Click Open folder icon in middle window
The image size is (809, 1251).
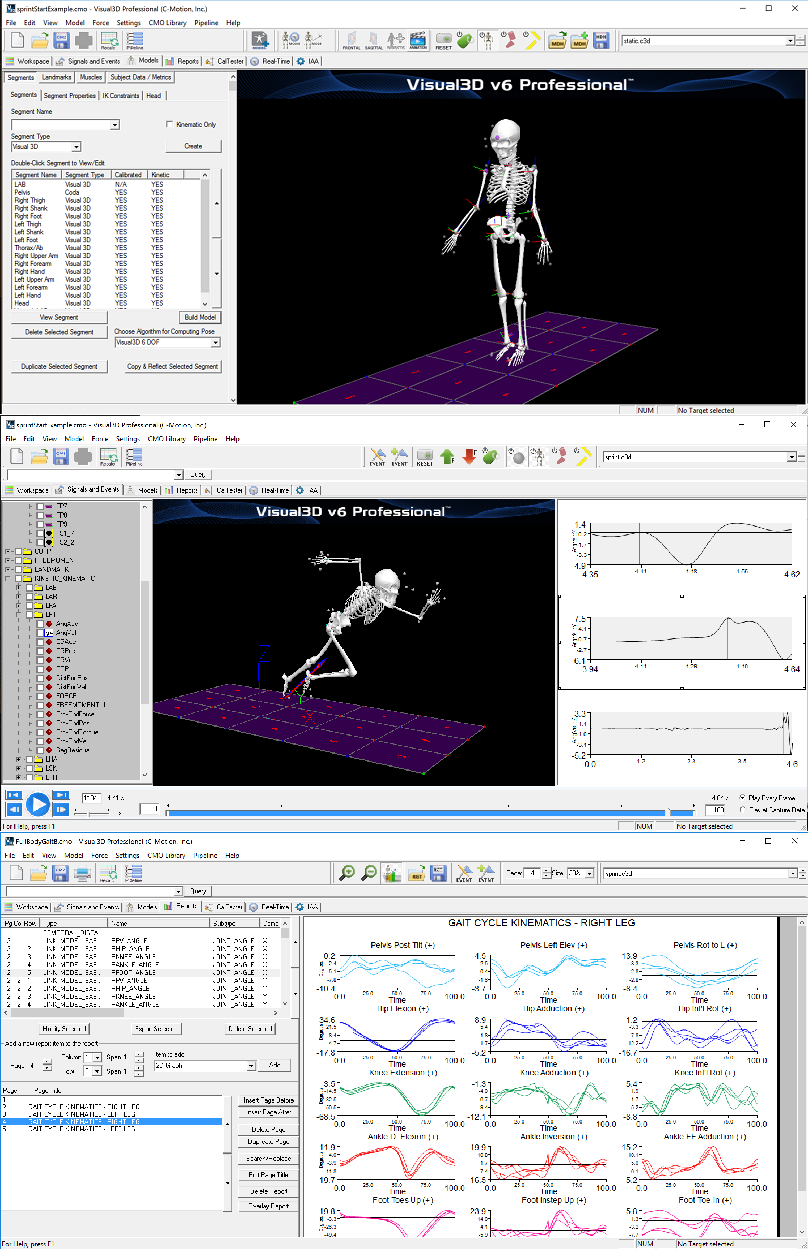[x=40, y=456]
